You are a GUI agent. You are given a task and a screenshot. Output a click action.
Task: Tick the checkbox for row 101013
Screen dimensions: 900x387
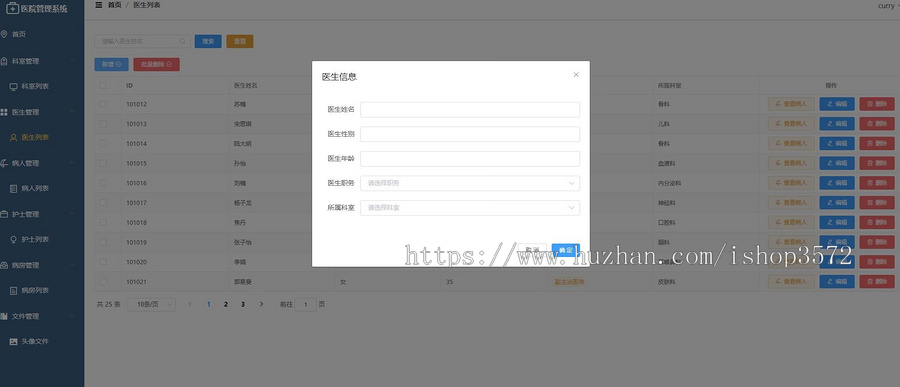point(103,123)
